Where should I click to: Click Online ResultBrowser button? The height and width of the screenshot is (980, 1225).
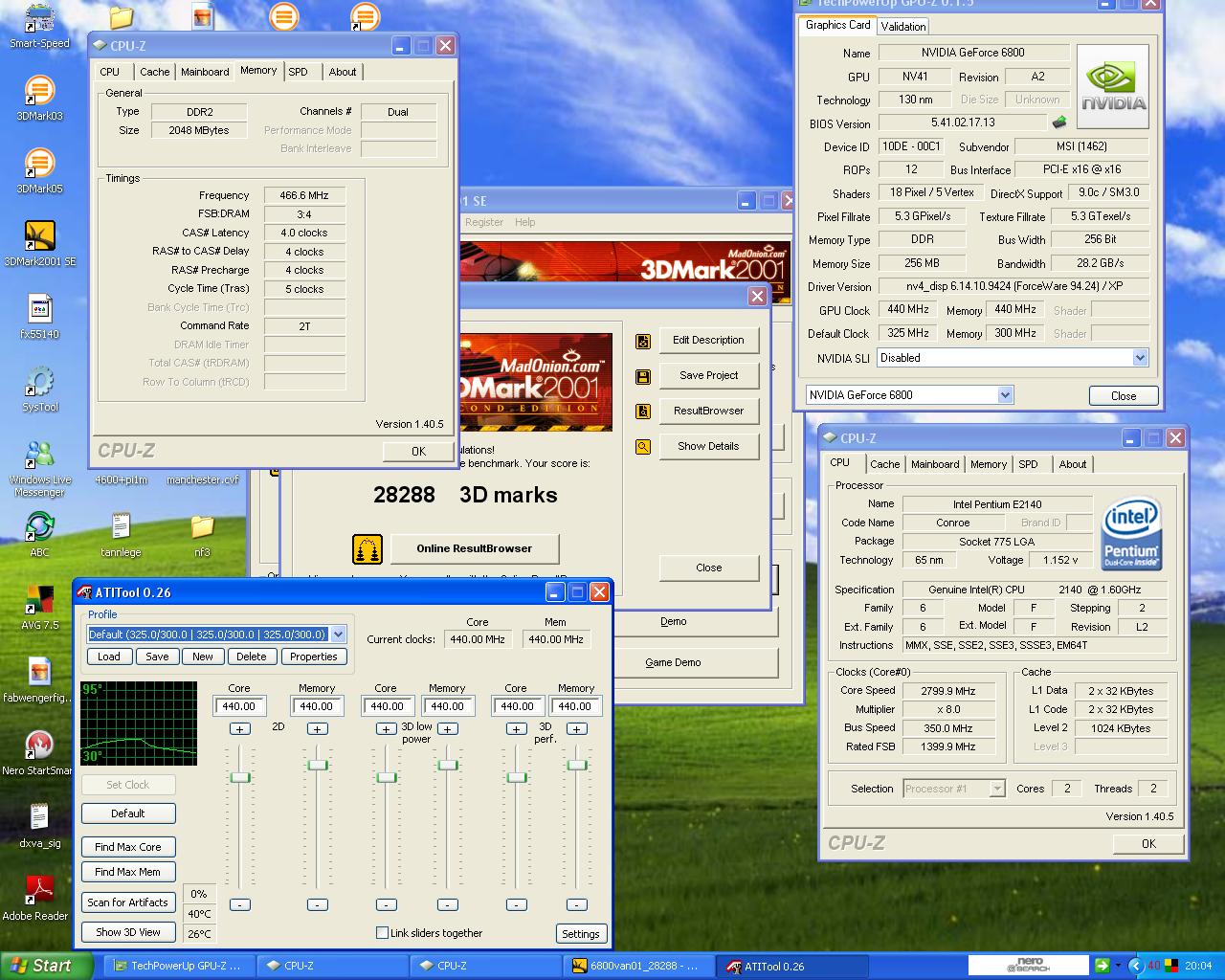click(474, 548)
